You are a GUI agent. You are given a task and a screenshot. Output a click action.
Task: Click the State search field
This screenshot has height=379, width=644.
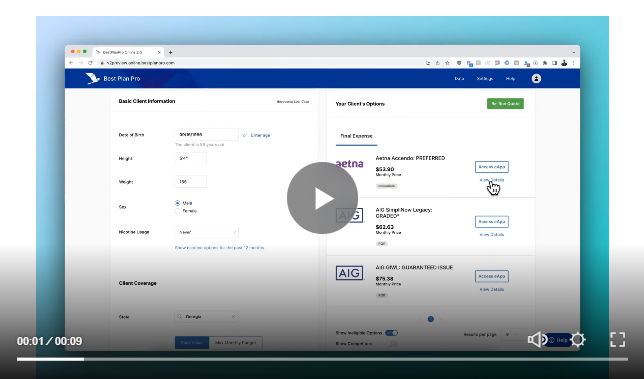click(x=206, y=317)
